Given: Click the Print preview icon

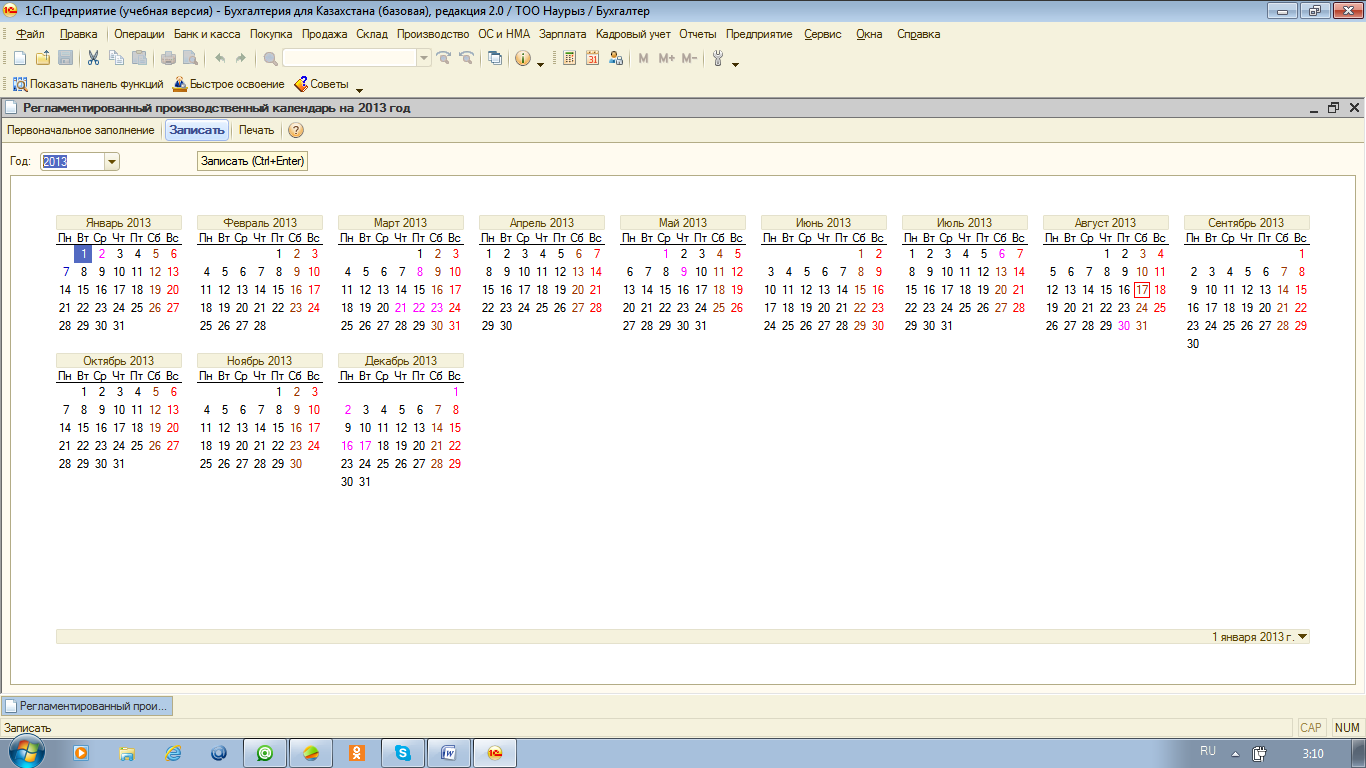Looking at the screenshot, I should (190, 59).
